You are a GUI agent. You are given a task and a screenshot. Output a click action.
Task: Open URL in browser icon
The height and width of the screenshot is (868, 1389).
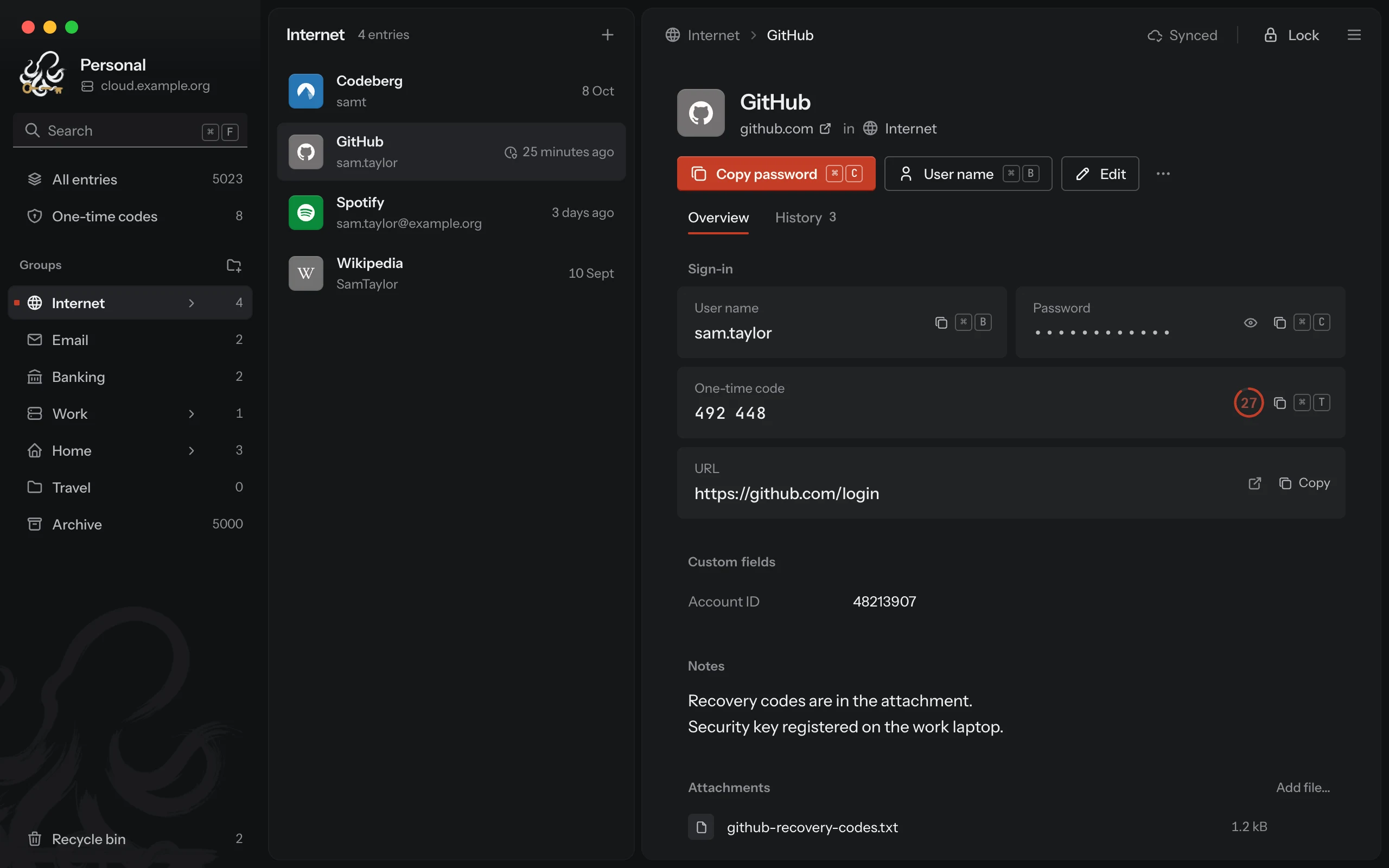pyautogui.click(x=1254, y=483)
